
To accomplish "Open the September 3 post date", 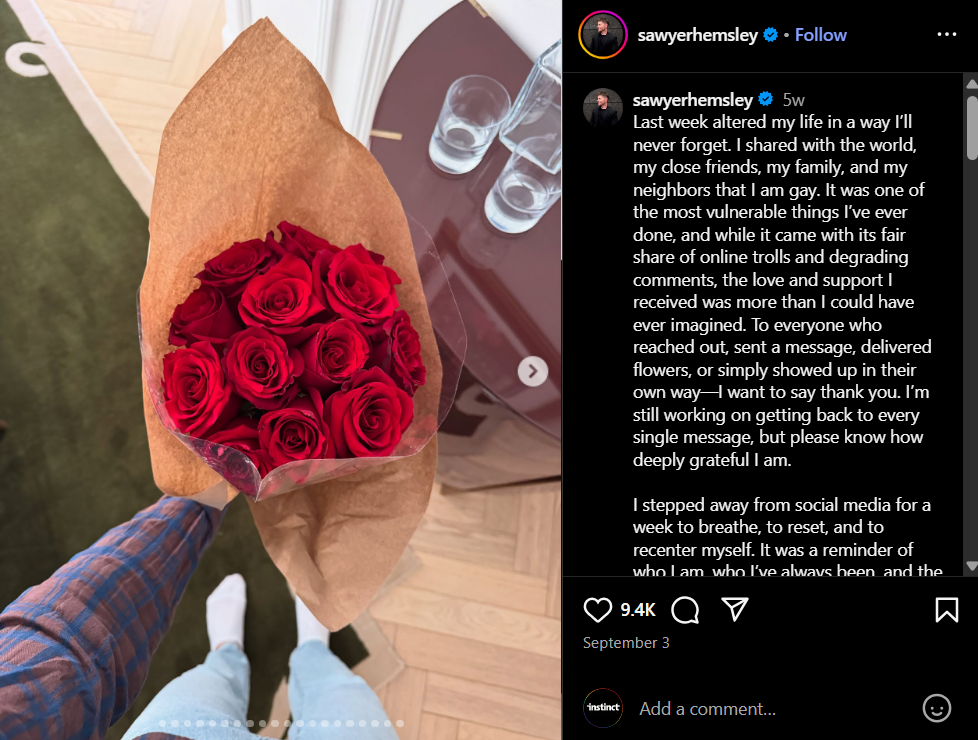I will tap(626, 643).
